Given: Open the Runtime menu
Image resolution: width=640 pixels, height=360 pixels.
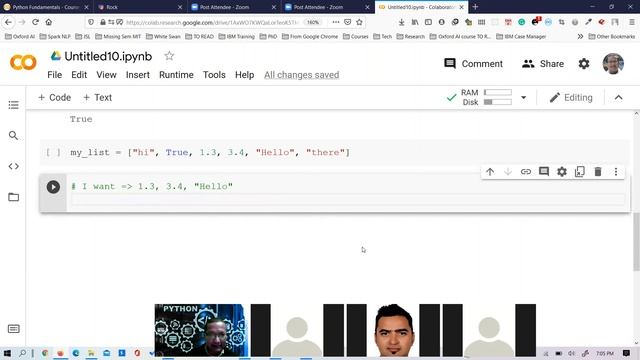Looking at the screenshot, I should point(176,75).
